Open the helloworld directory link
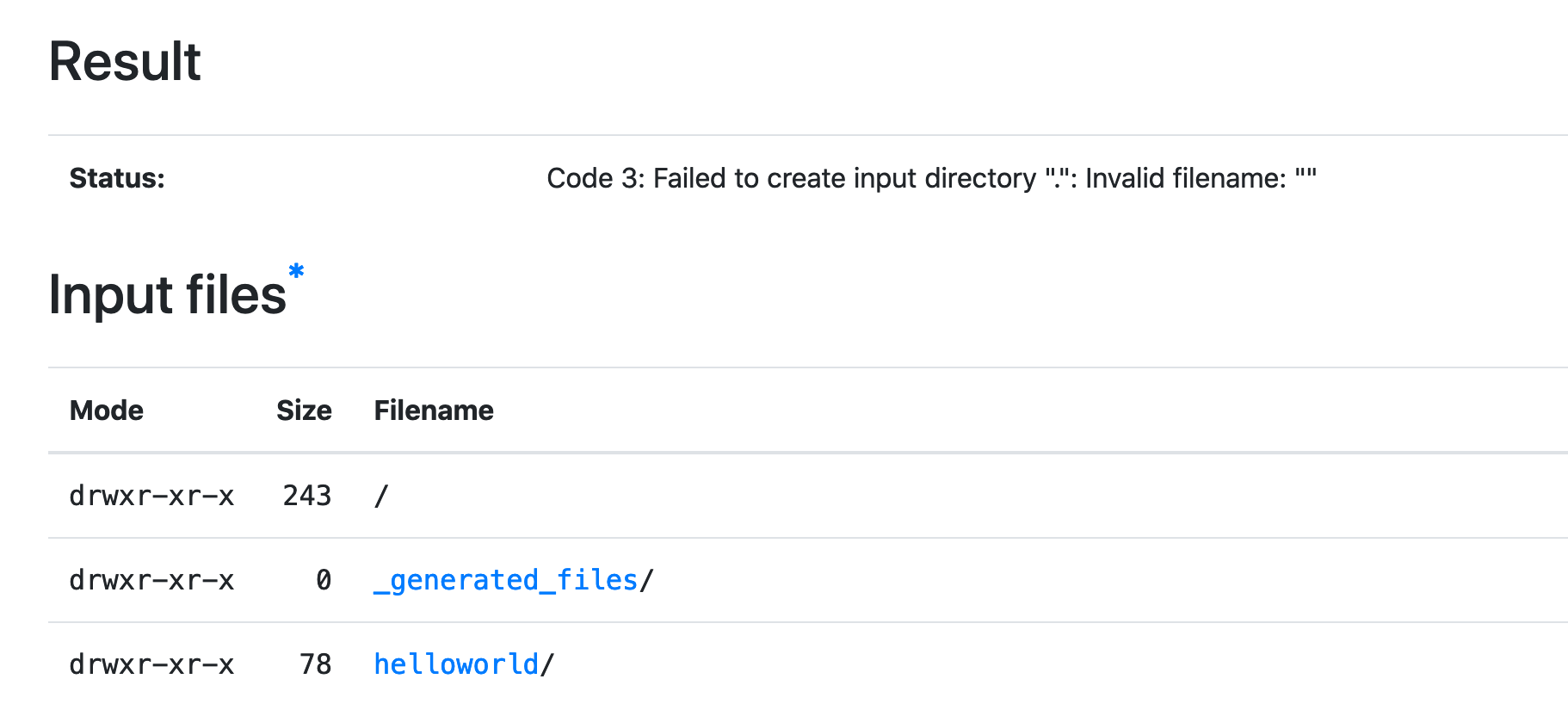The width and height of the screenshot is (1568, 716). point(455,664)
